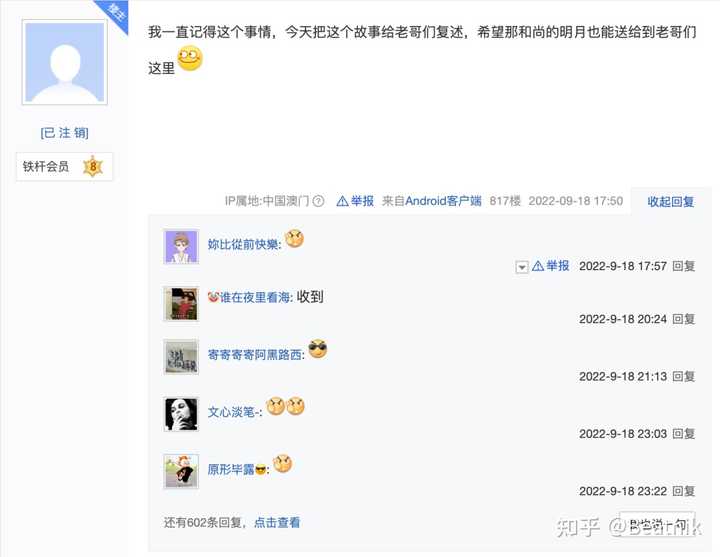Collapse replies with 收起回复

[670, 202]
